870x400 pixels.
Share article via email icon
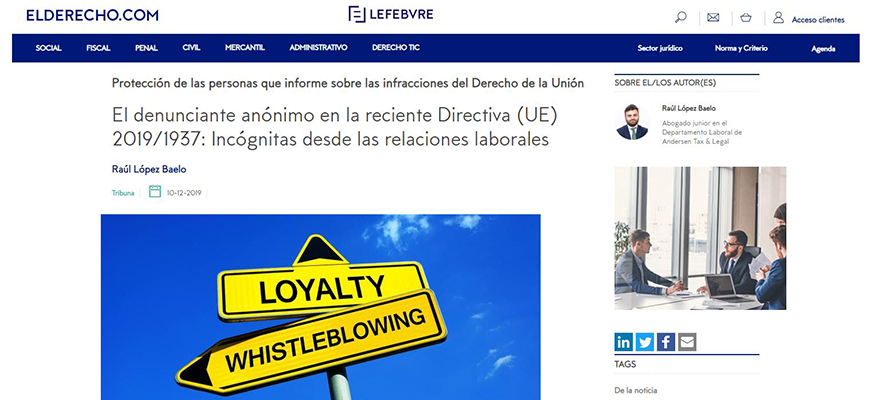(687, 342)
